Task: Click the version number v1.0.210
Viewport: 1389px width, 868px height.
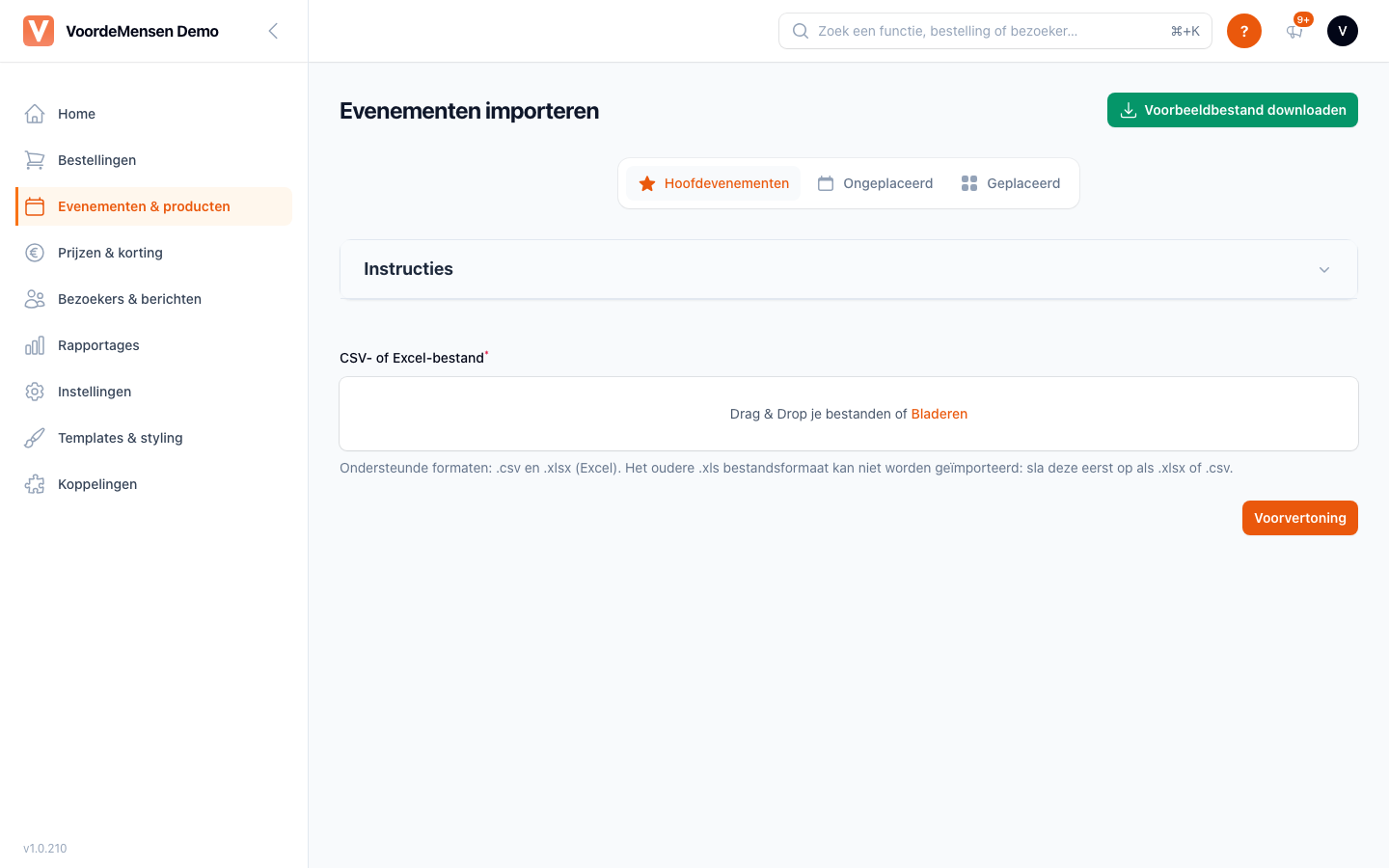Action: (x=45, y=849)
